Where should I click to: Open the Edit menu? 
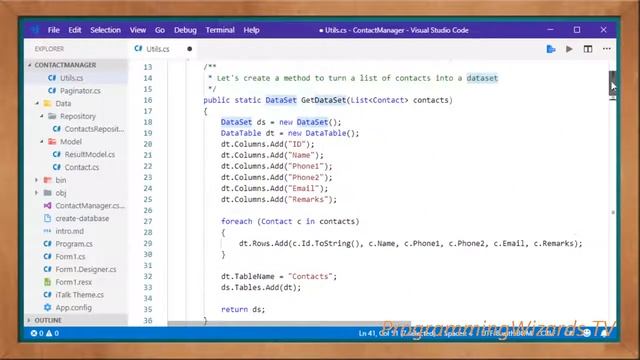point(75,30)
